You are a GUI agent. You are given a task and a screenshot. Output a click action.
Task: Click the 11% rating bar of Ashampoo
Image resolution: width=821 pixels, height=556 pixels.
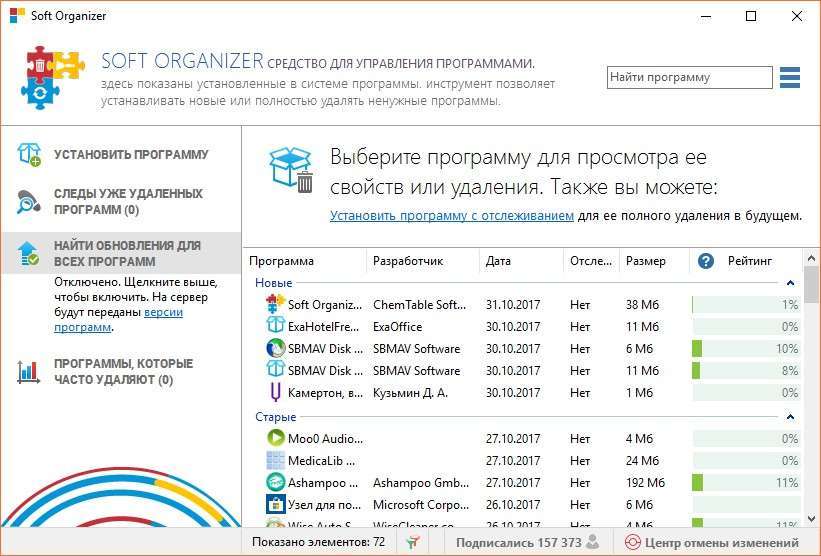pyautogui.click(x=746, y=482)
